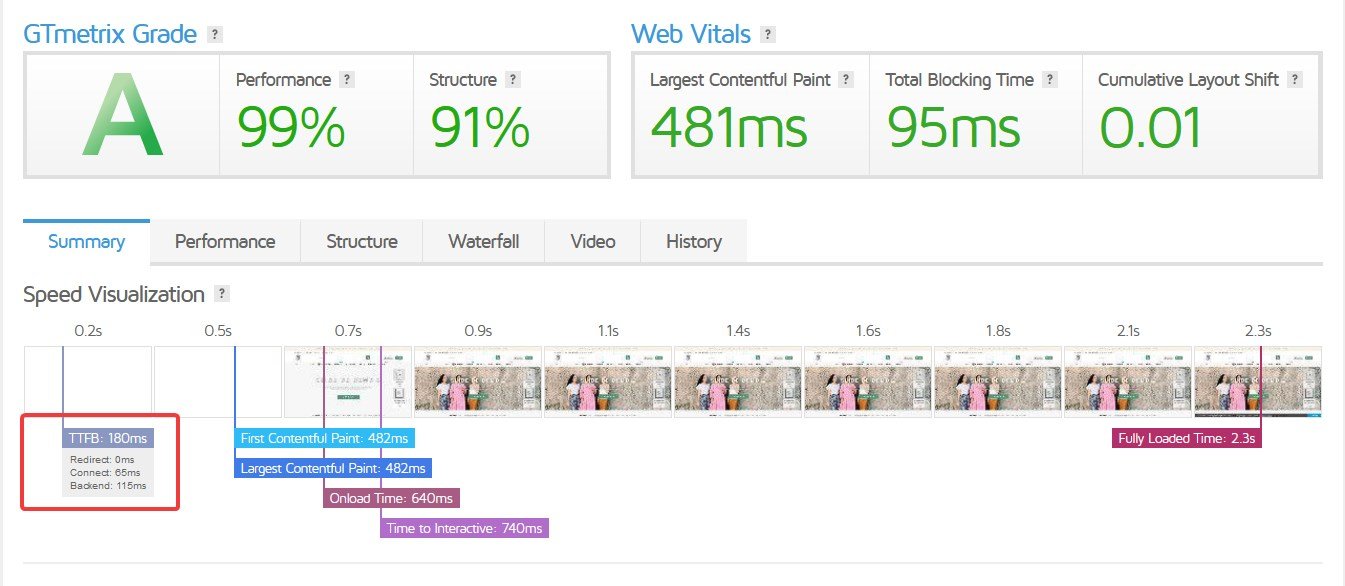This screenshot has height=586, width=1345.
Task: Click the Backend: 115ms detail
Action: coord(107,486)
